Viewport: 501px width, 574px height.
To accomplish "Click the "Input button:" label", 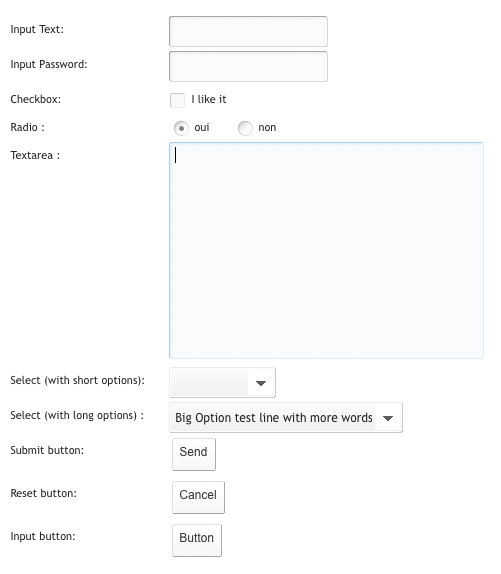I will 43,536.
